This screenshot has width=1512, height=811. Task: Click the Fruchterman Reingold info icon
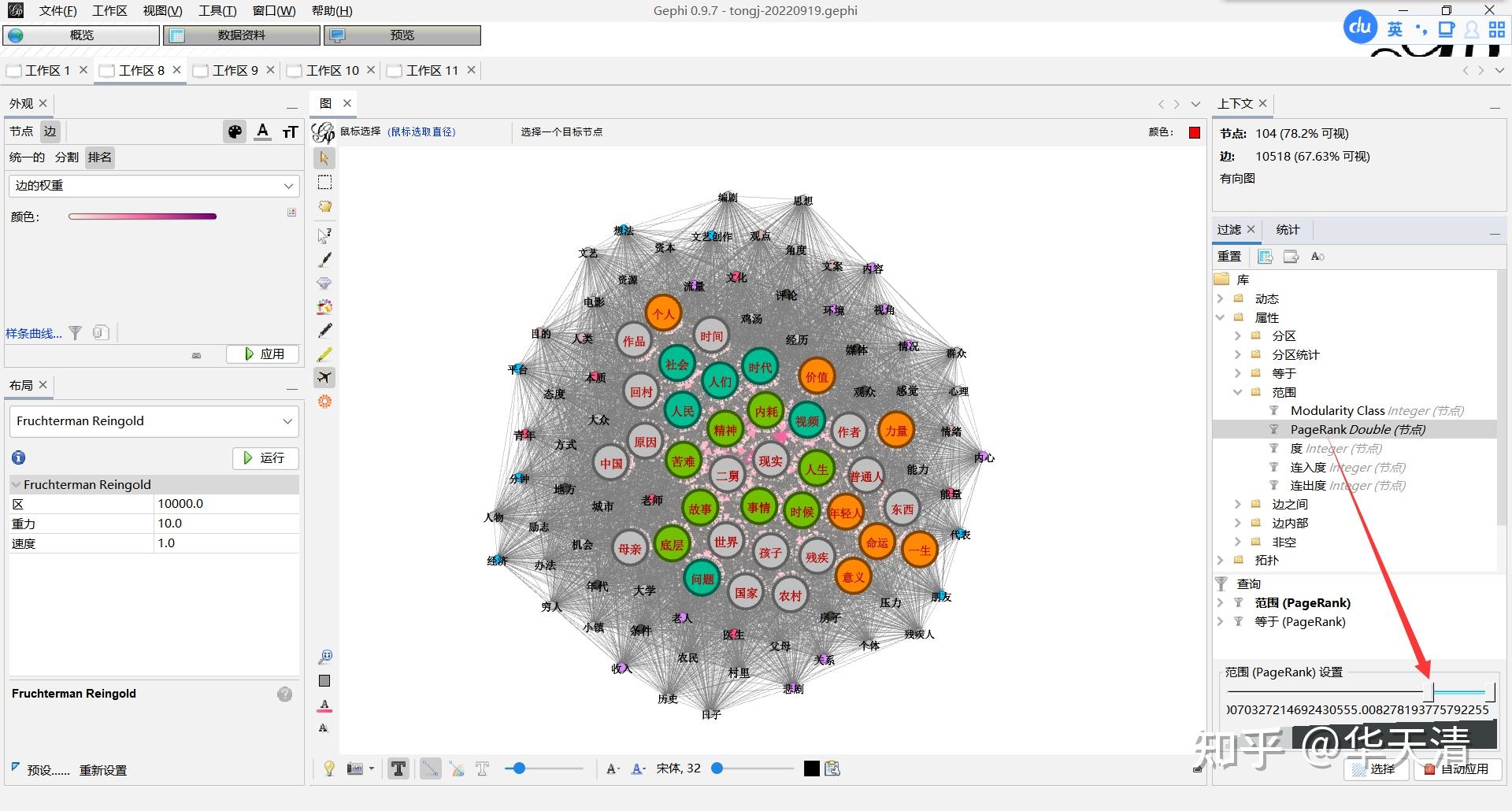tap(19, 457)
